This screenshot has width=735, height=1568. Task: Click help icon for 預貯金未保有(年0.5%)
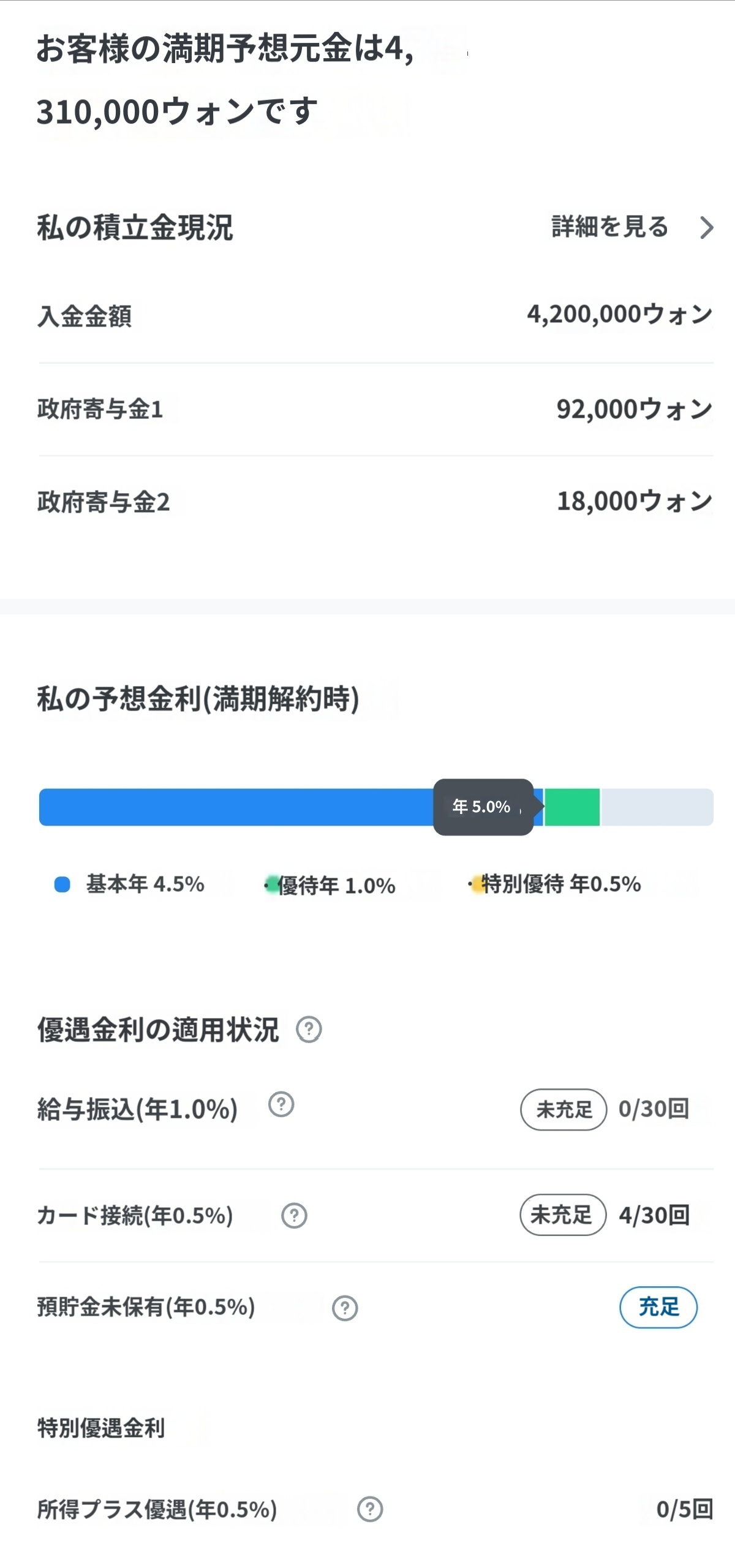(x=345, y=1308)
